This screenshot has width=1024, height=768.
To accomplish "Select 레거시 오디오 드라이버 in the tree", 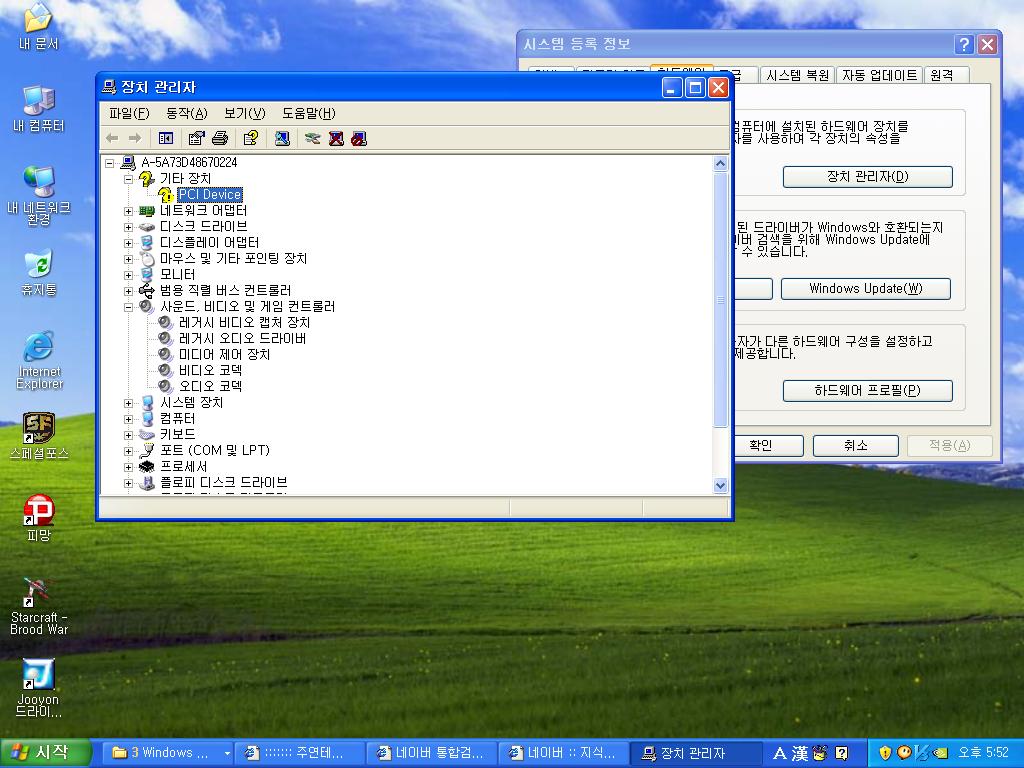I will [242, 338].
